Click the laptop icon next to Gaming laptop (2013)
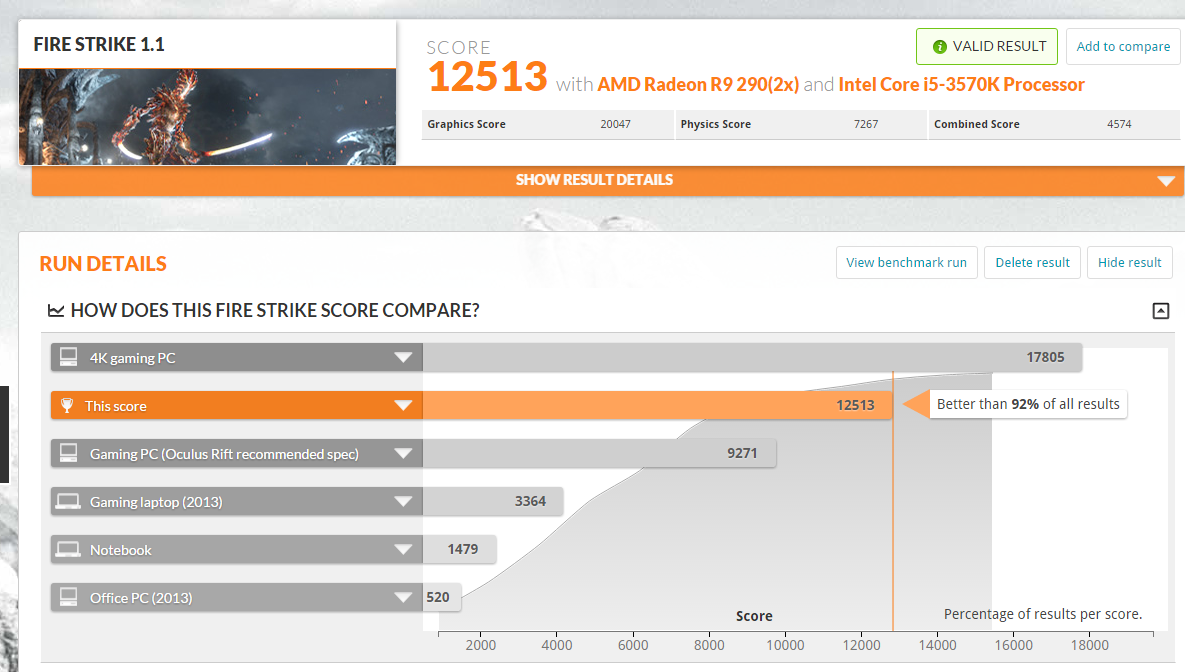The width and height of the screenshot is (1185, 672). 68,502
